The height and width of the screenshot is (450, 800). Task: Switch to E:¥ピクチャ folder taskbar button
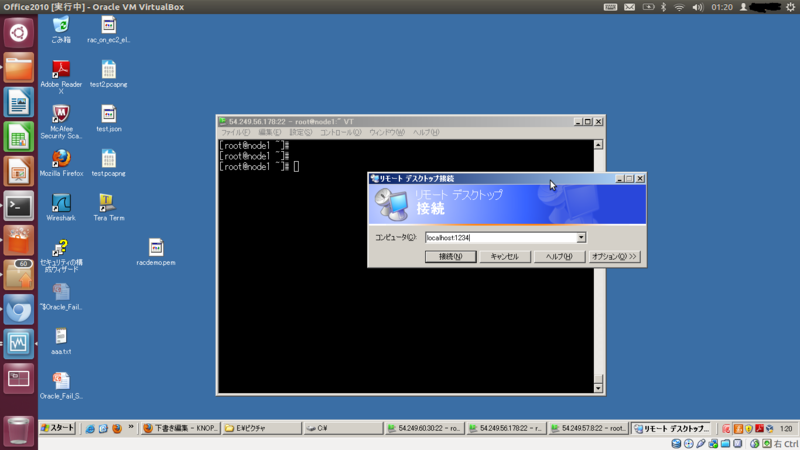[x=262, y=429]
